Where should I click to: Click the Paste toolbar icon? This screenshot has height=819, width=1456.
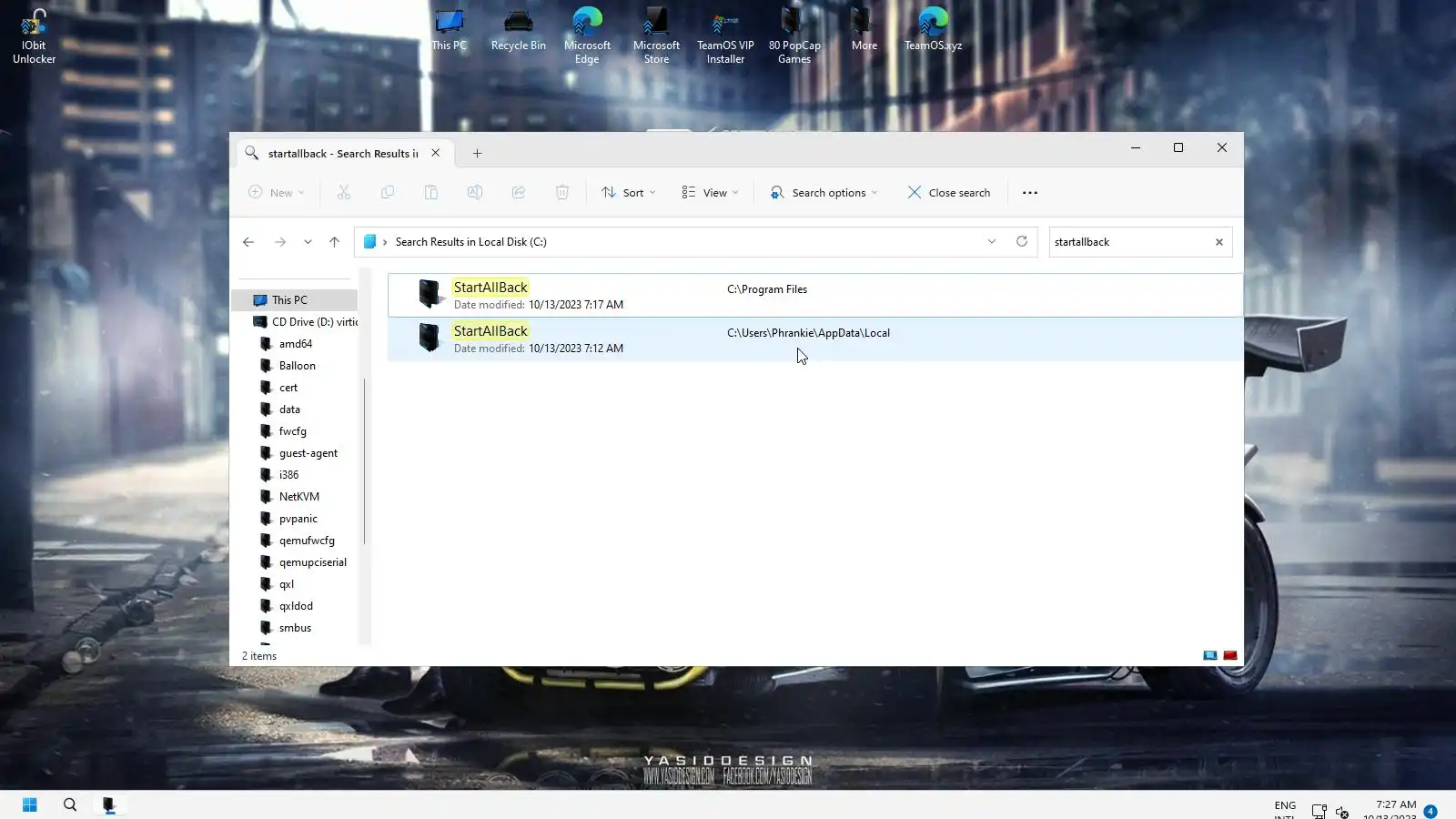coord(431,192)
